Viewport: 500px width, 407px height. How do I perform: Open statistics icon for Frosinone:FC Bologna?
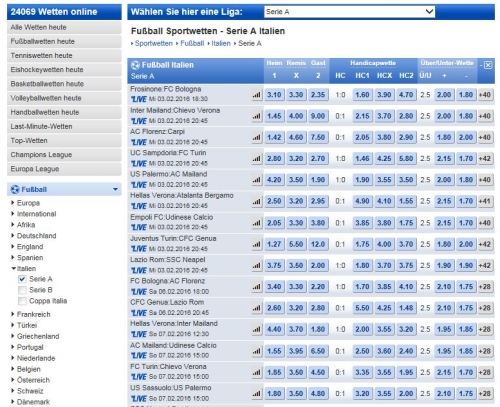click(257, 95)
